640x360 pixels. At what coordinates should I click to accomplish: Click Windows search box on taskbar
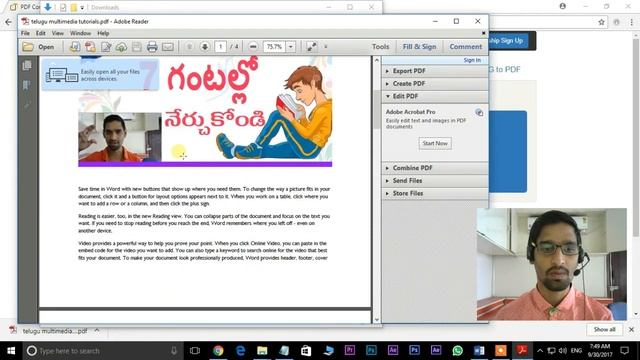102,351
